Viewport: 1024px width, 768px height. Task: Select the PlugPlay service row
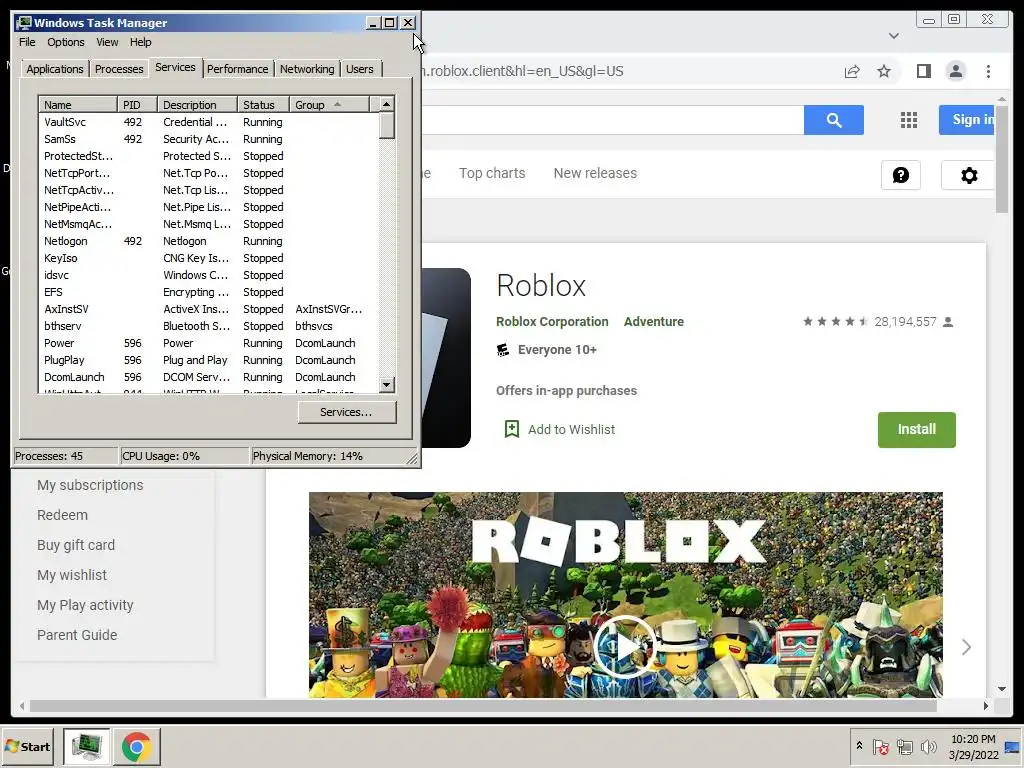pos(208,360)
